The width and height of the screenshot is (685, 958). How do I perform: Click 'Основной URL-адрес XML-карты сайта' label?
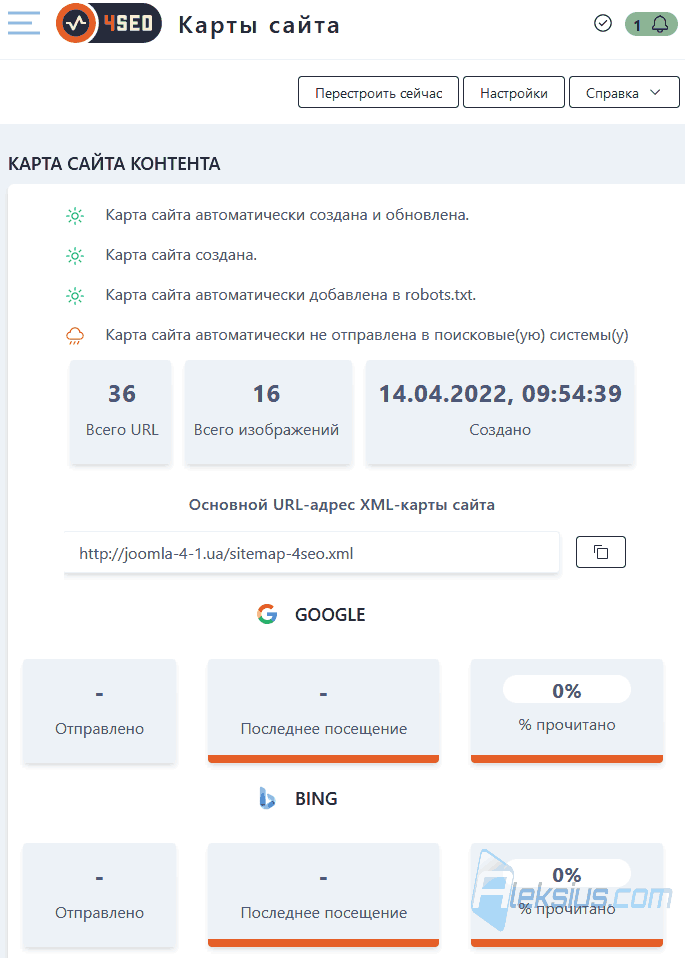tap(342, 505)
